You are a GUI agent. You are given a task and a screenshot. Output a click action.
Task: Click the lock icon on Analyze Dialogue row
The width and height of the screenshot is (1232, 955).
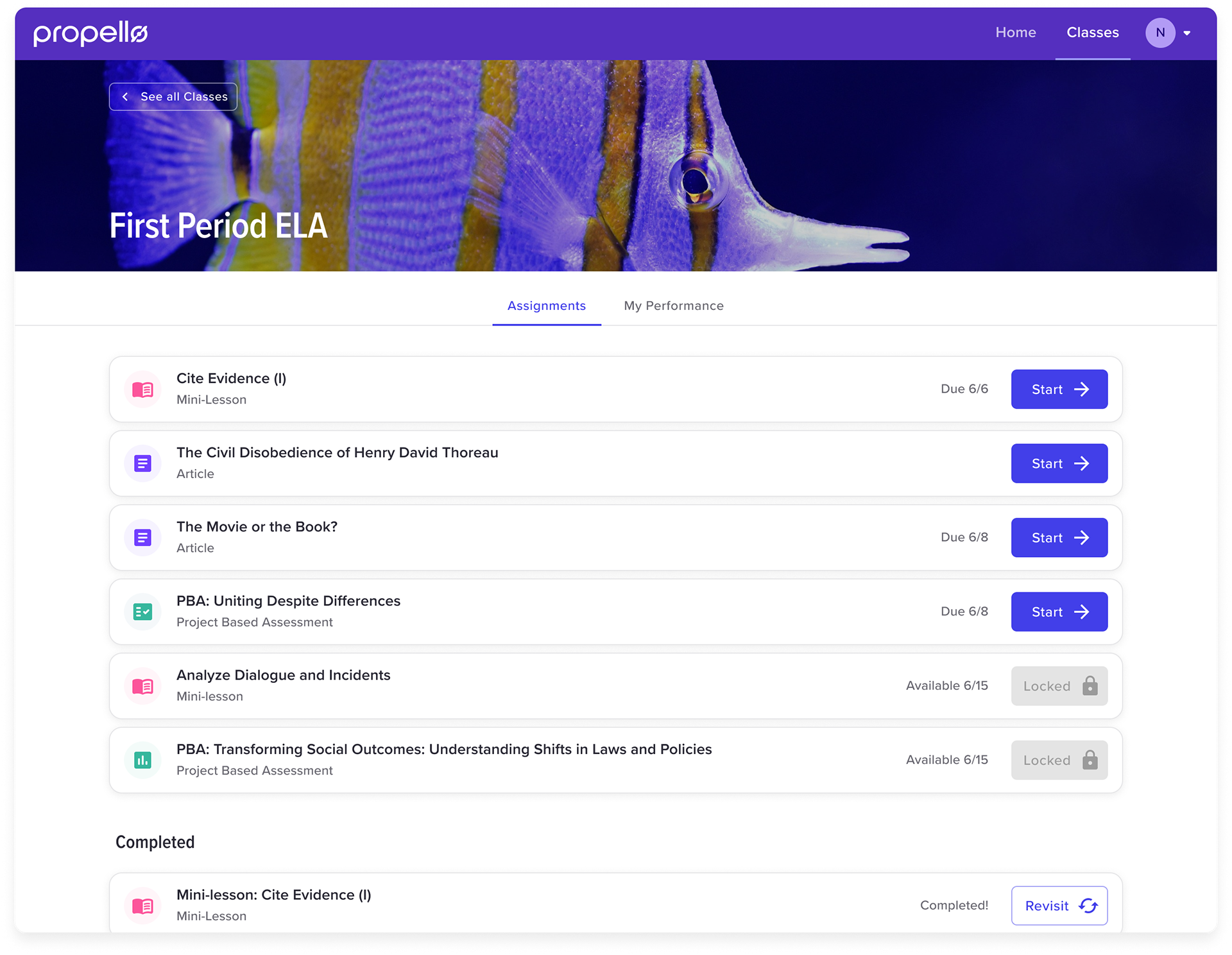coord(1090,686)
